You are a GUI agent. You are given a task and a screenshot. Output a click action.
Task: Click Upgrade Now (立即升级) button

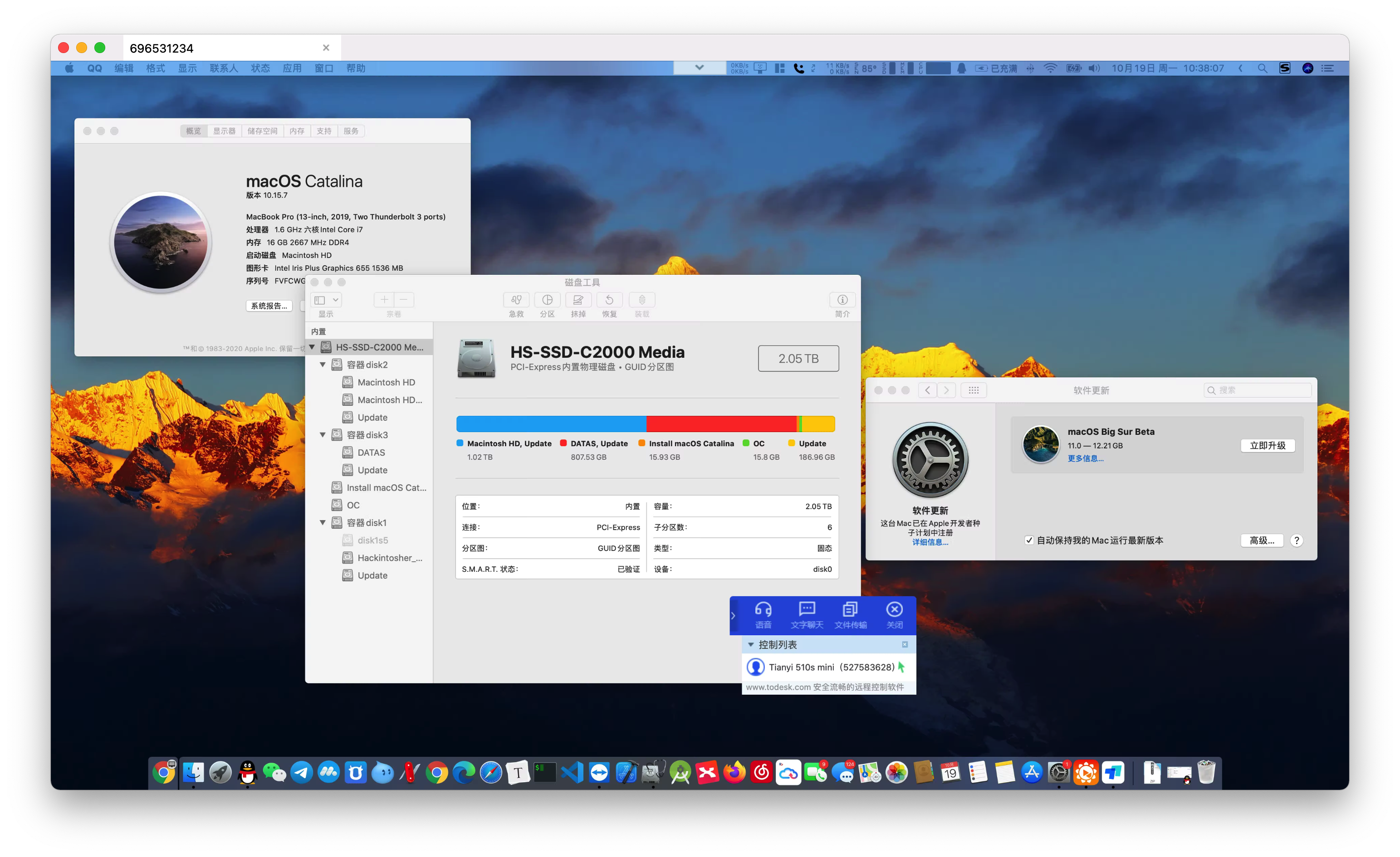pos(1268,446)
